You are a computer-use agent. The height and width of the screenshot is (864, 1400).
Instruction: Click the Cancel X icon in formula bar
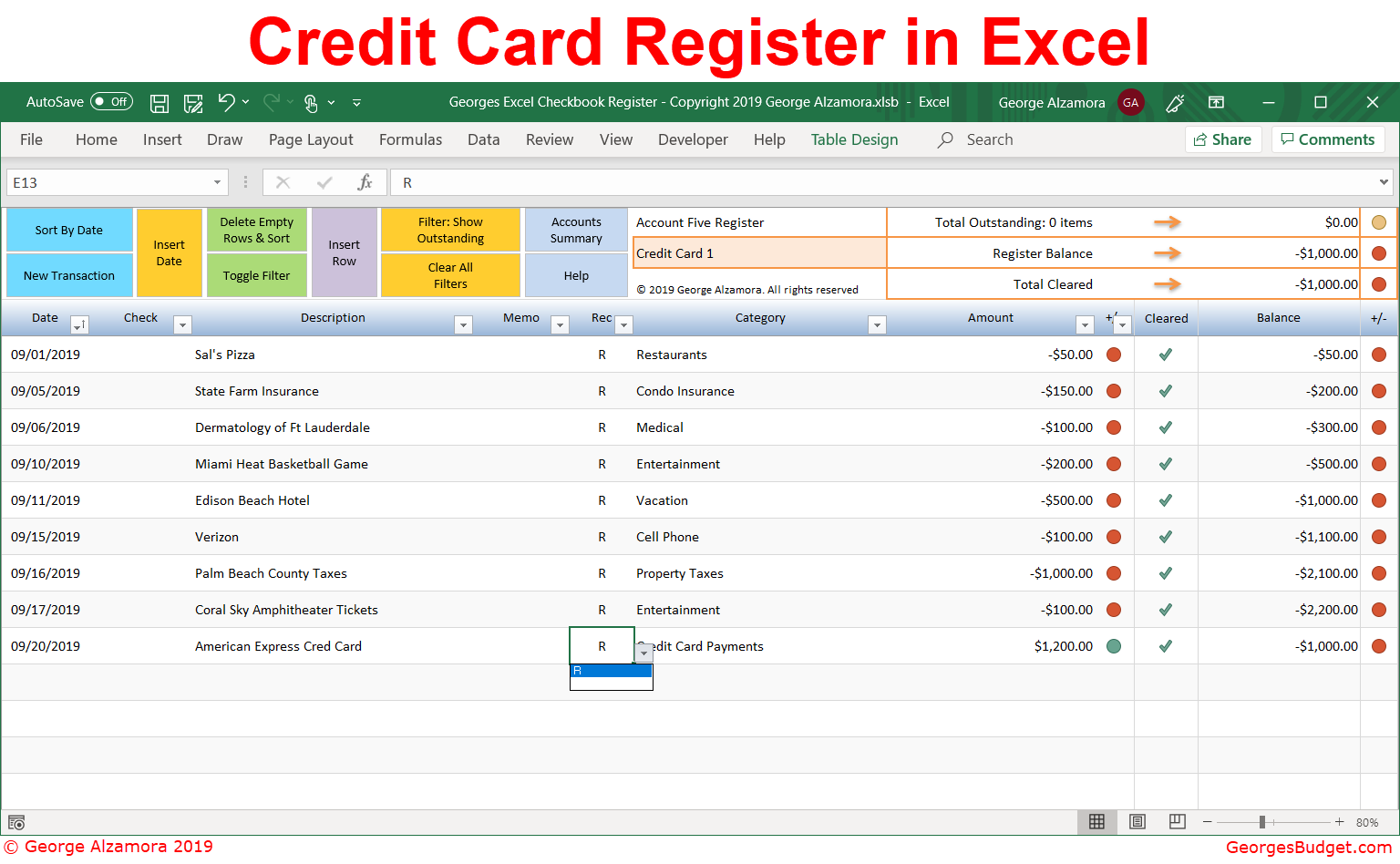283,182
